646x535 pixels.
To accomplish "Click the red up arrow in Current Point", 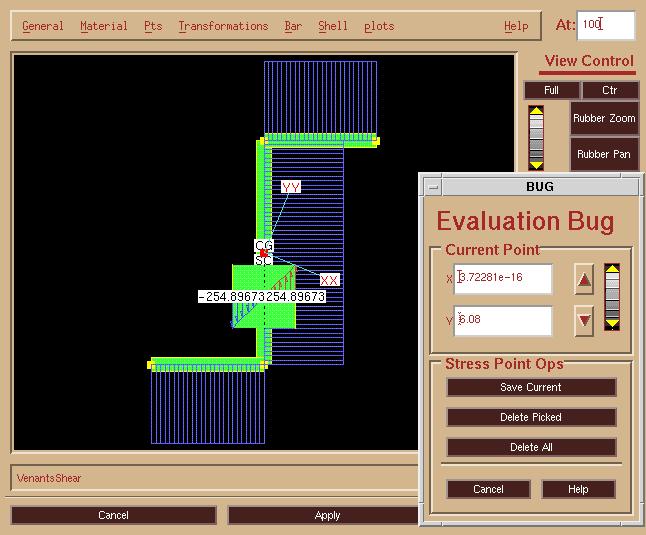I will pos(585,280).
